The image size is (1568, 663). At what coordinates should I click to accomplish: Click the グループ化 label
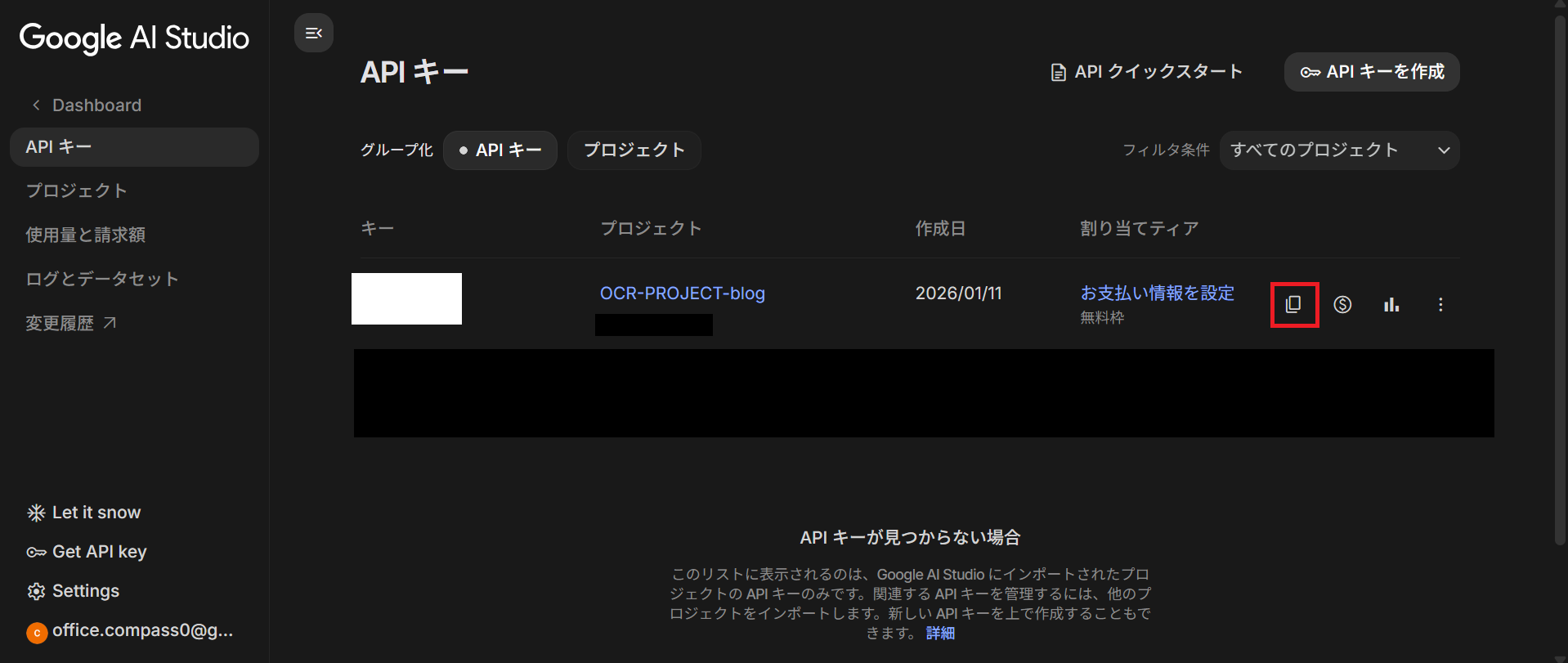click(396, 150)
